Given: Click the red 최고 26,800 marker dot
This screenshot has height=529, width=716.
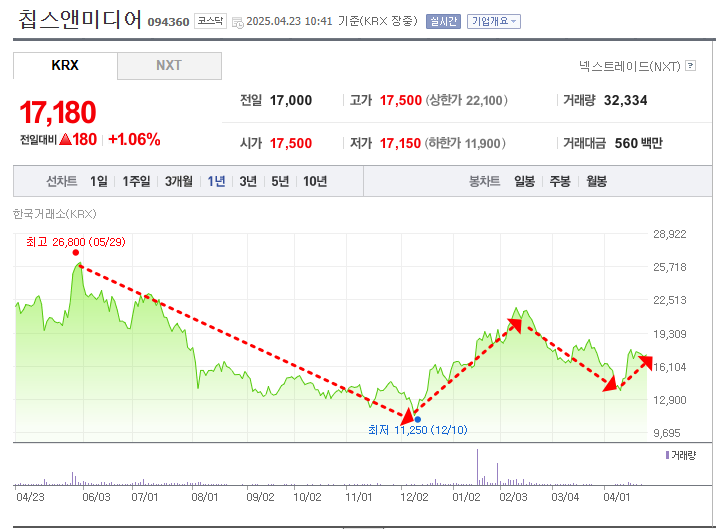Looking at the screenshot, I should click(76, 252).
